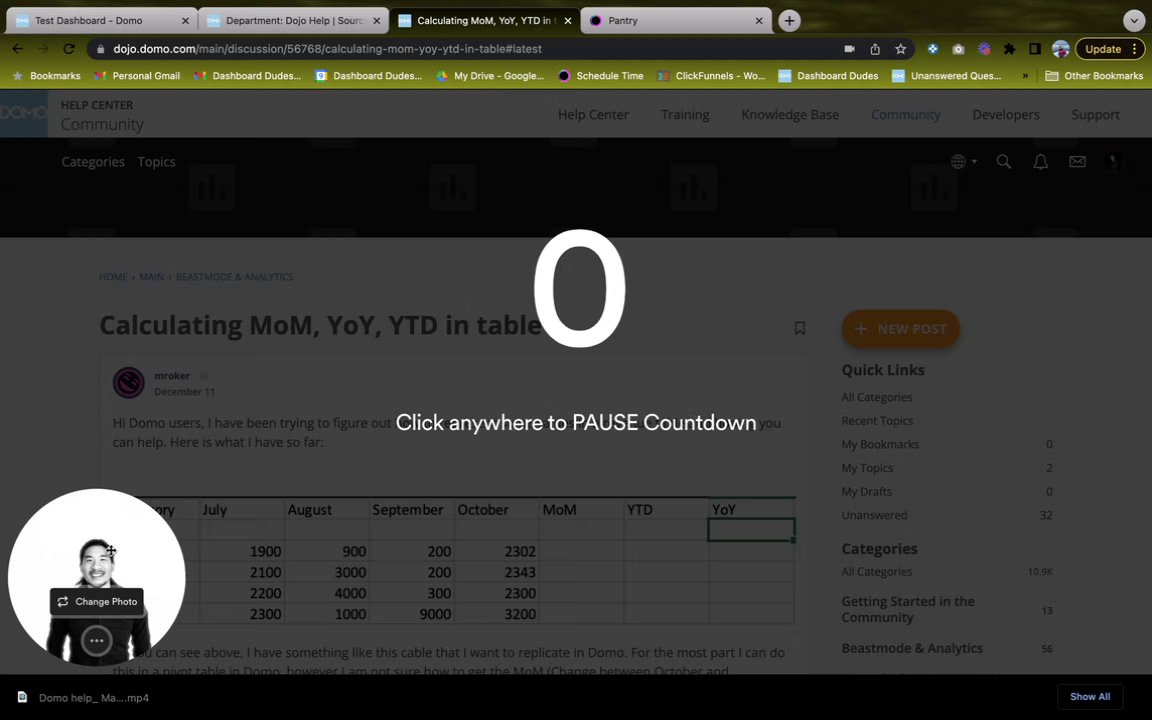
Task: Open the Training nav item
Action: tap(685, 115)
